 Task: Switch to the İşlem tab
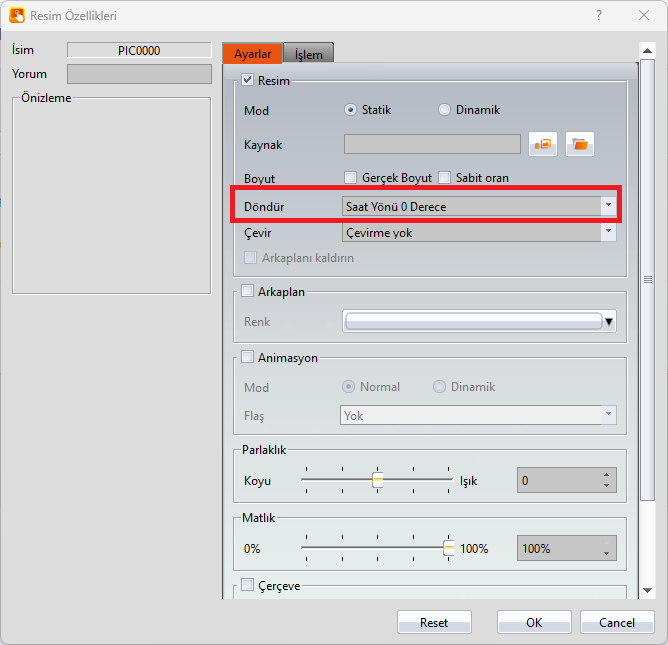[x=308, y=55]
